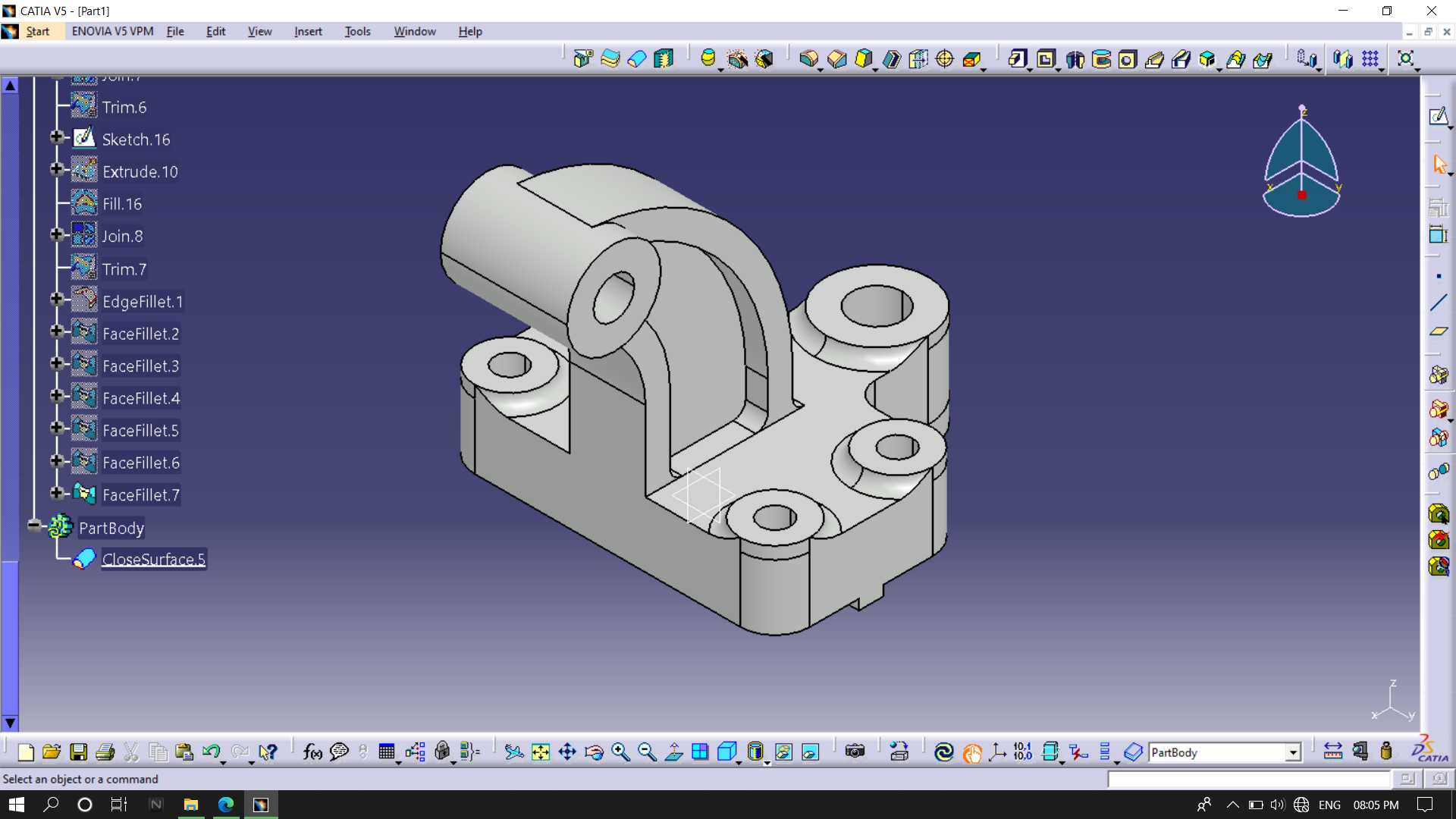Open the Insert menu

pyautogui.click(x=308, y=31)
